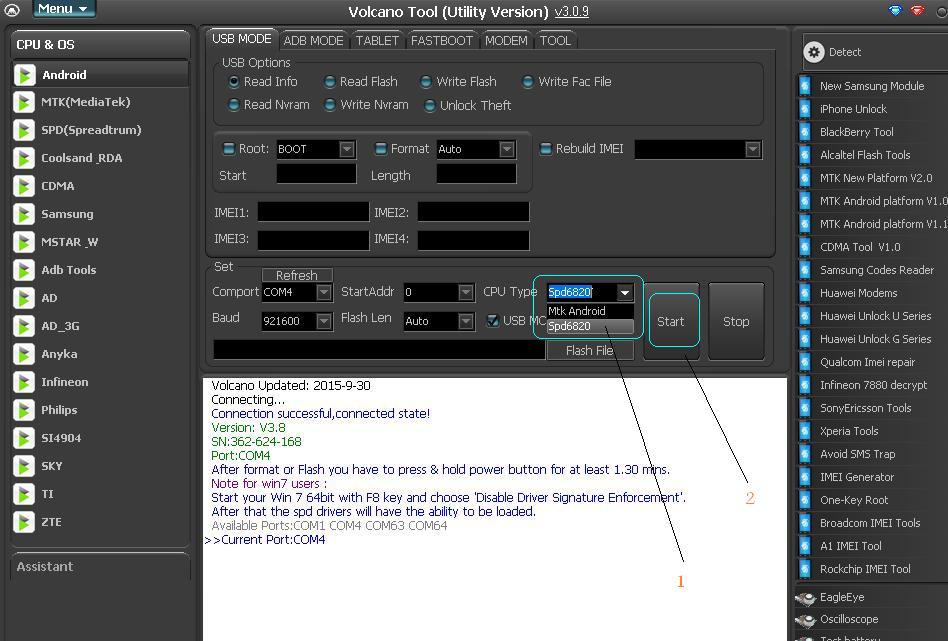948x641 pixels.
Task: Select the Unlock Theft radio option
Action: 430,106
